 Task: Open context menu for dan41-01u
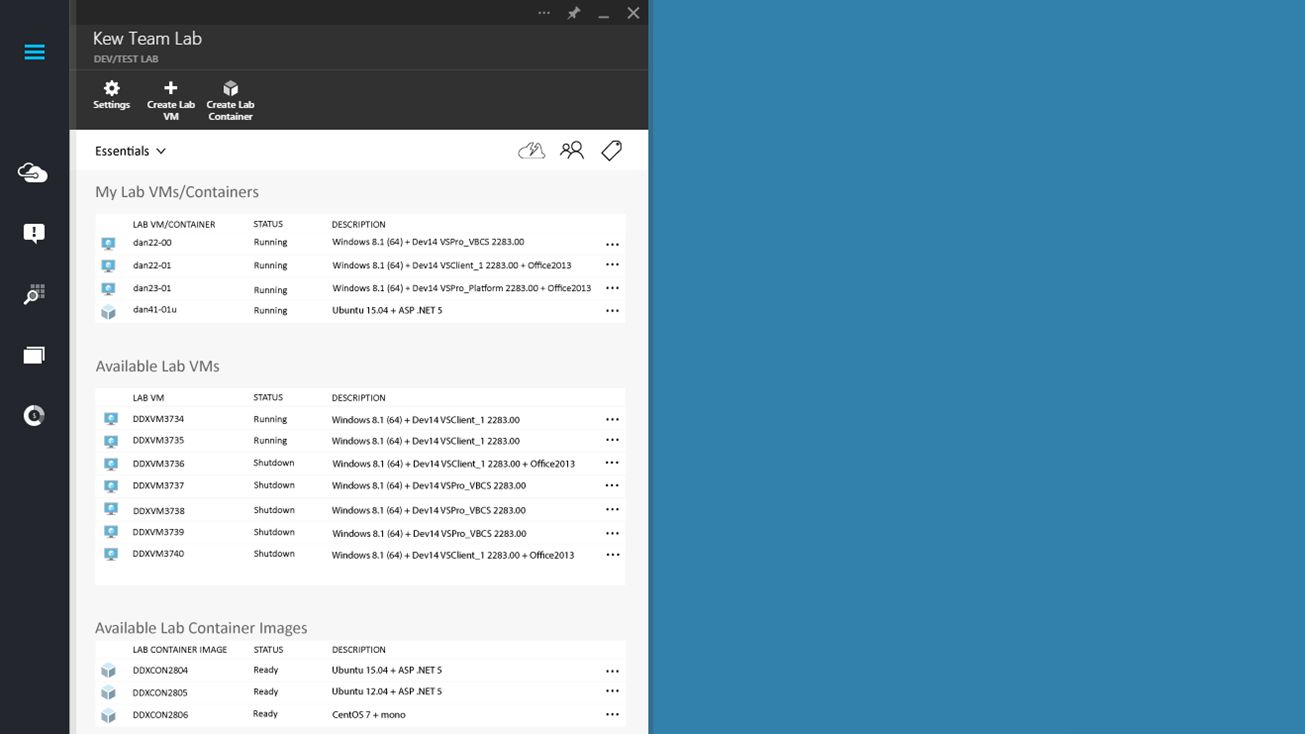[612, 311]
